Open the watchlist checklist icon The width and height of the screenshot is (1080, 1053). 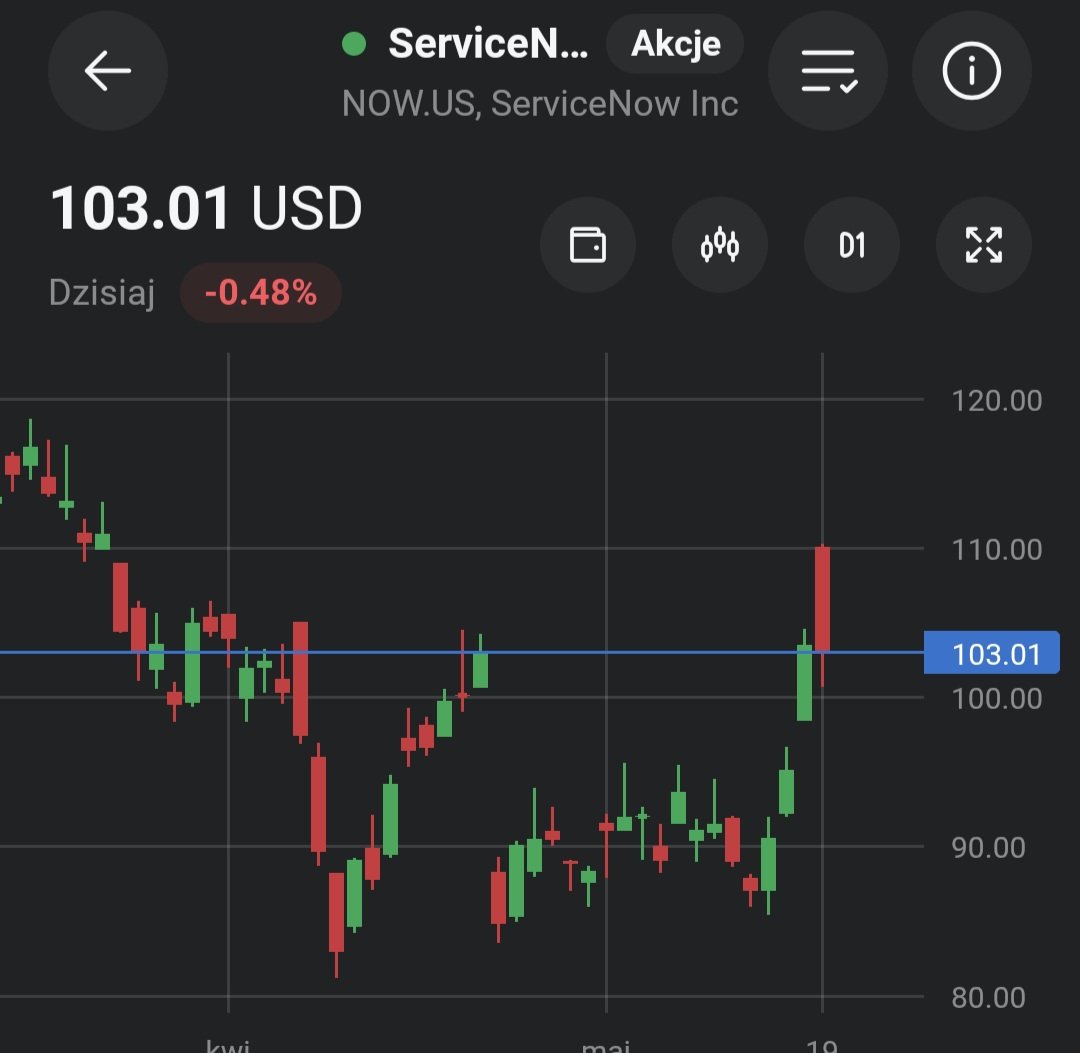click(828, 70)
